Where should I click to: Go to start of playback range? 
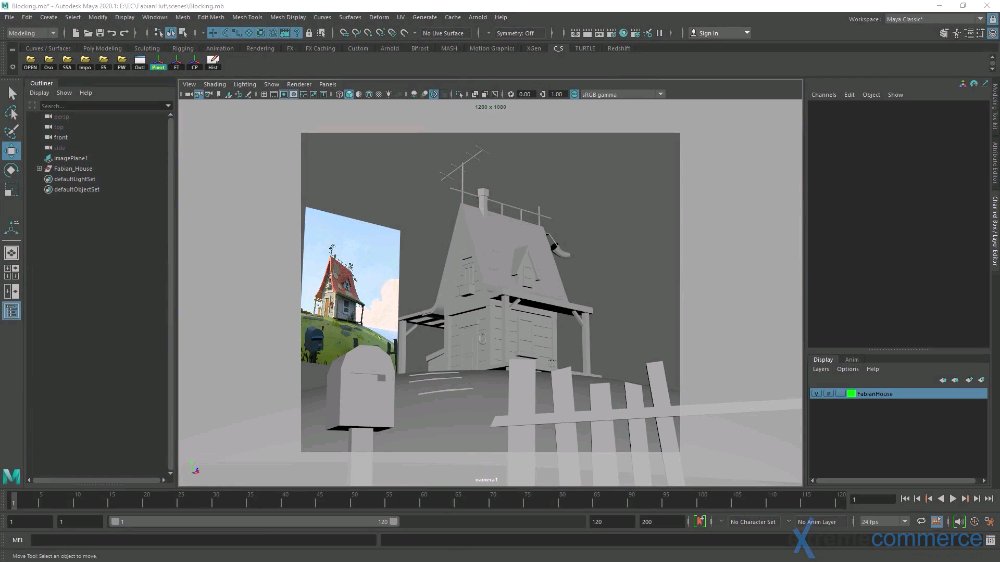pyautogui.click(x=905, y=498)
